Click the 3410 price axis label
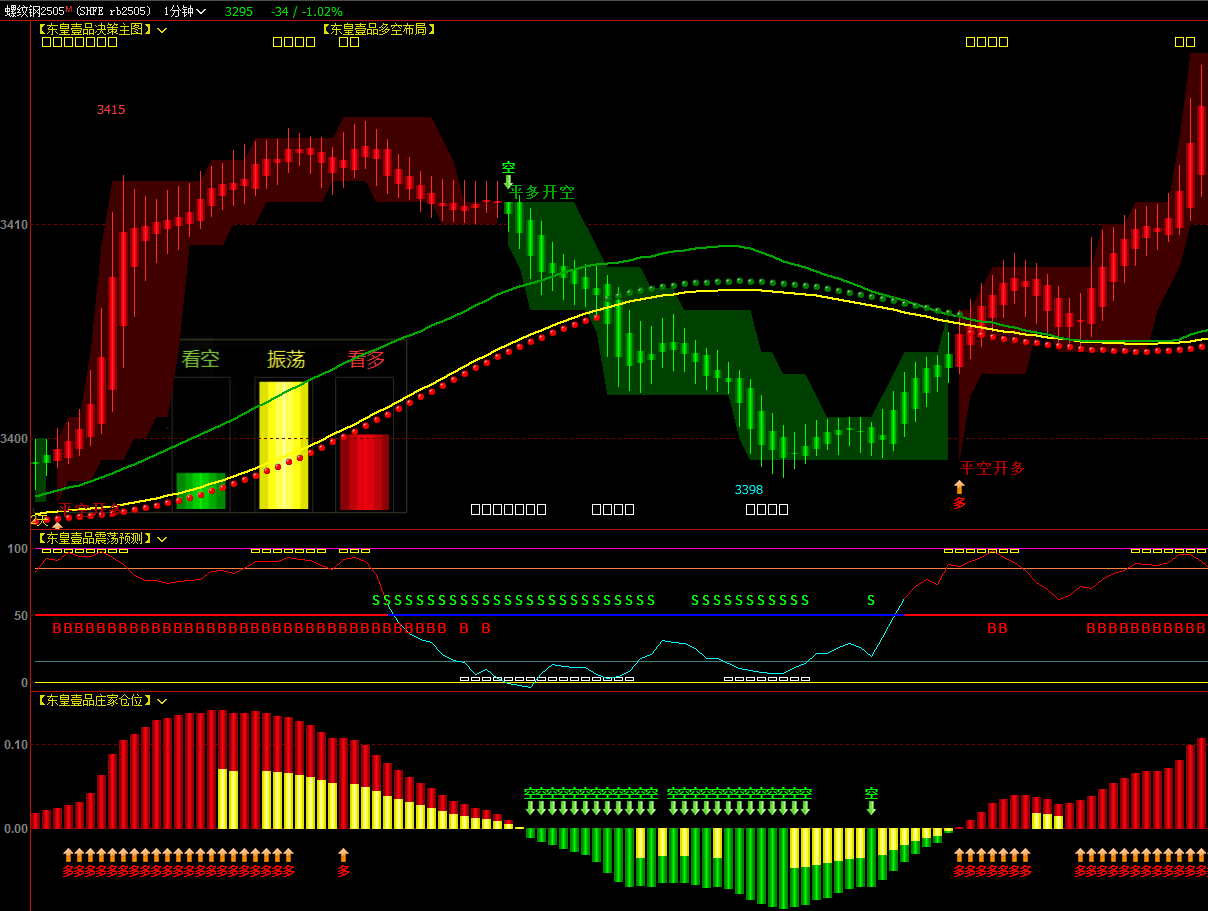The width and height of the screenshot is (1208, 911). [x=14, y=225]
